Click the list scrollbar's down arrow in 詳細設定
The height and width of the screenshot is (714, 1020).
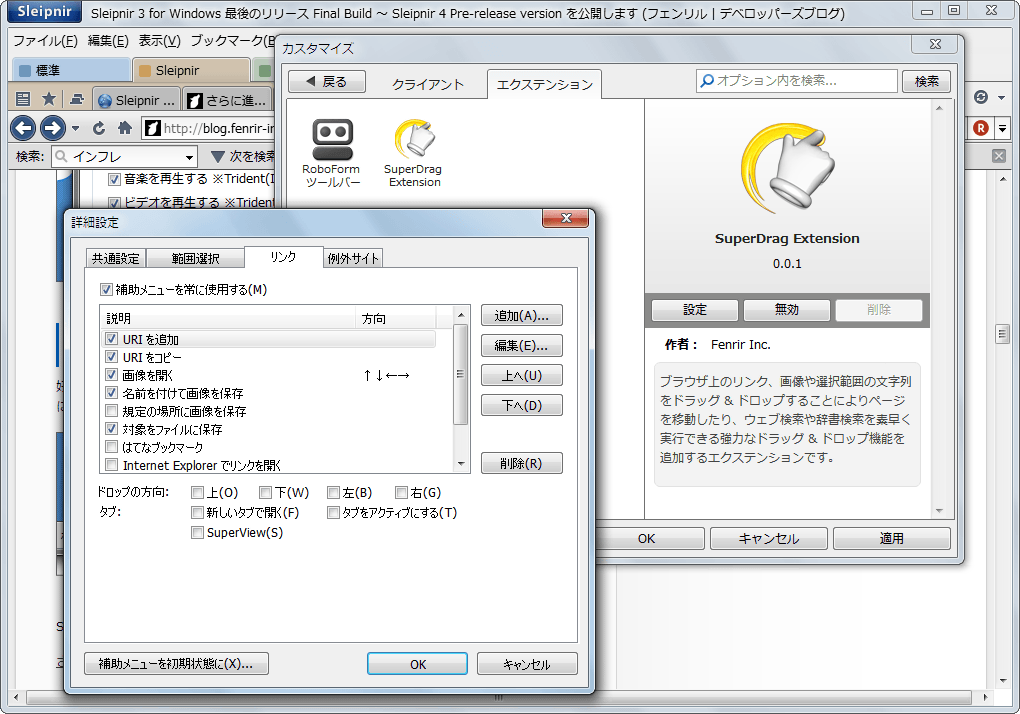461,464
